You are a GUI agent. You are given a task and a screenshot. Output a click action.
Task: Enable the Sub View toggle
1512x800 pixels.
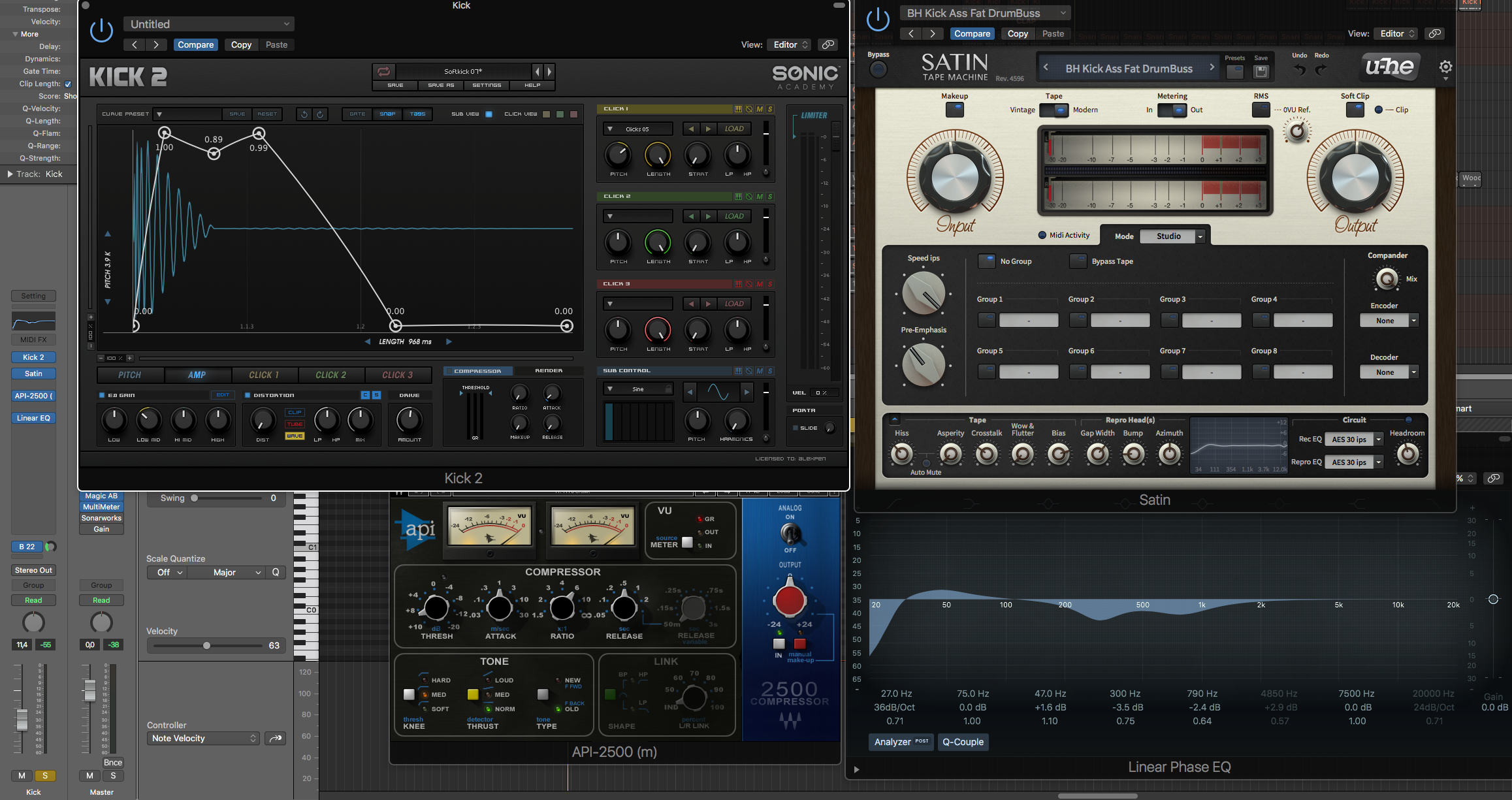coord(489,114)
